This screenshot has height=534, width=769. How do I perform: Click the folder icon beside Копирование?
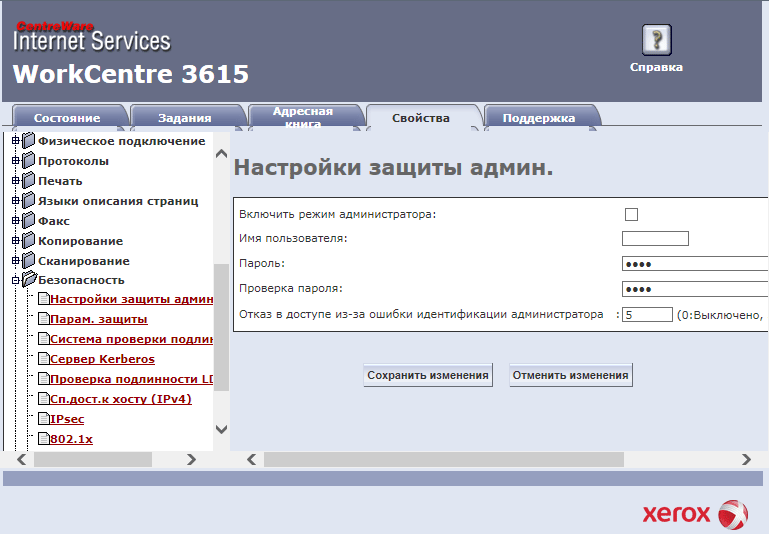click(x=29, y=241)
